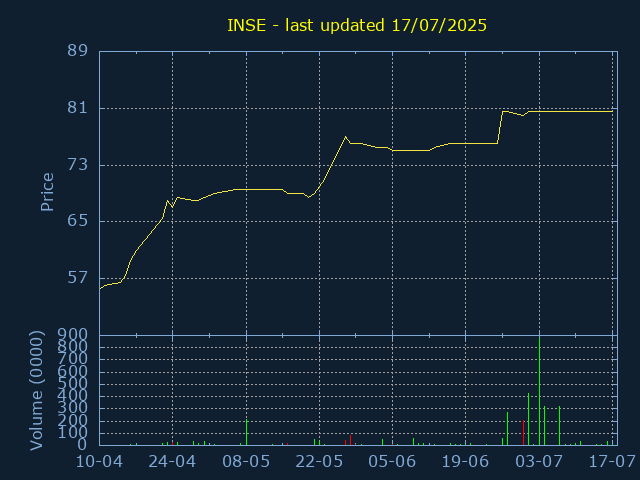Click the chart title INSE last updated 17/07/2025
Screen dimensions: 640x480
point(357,25)
